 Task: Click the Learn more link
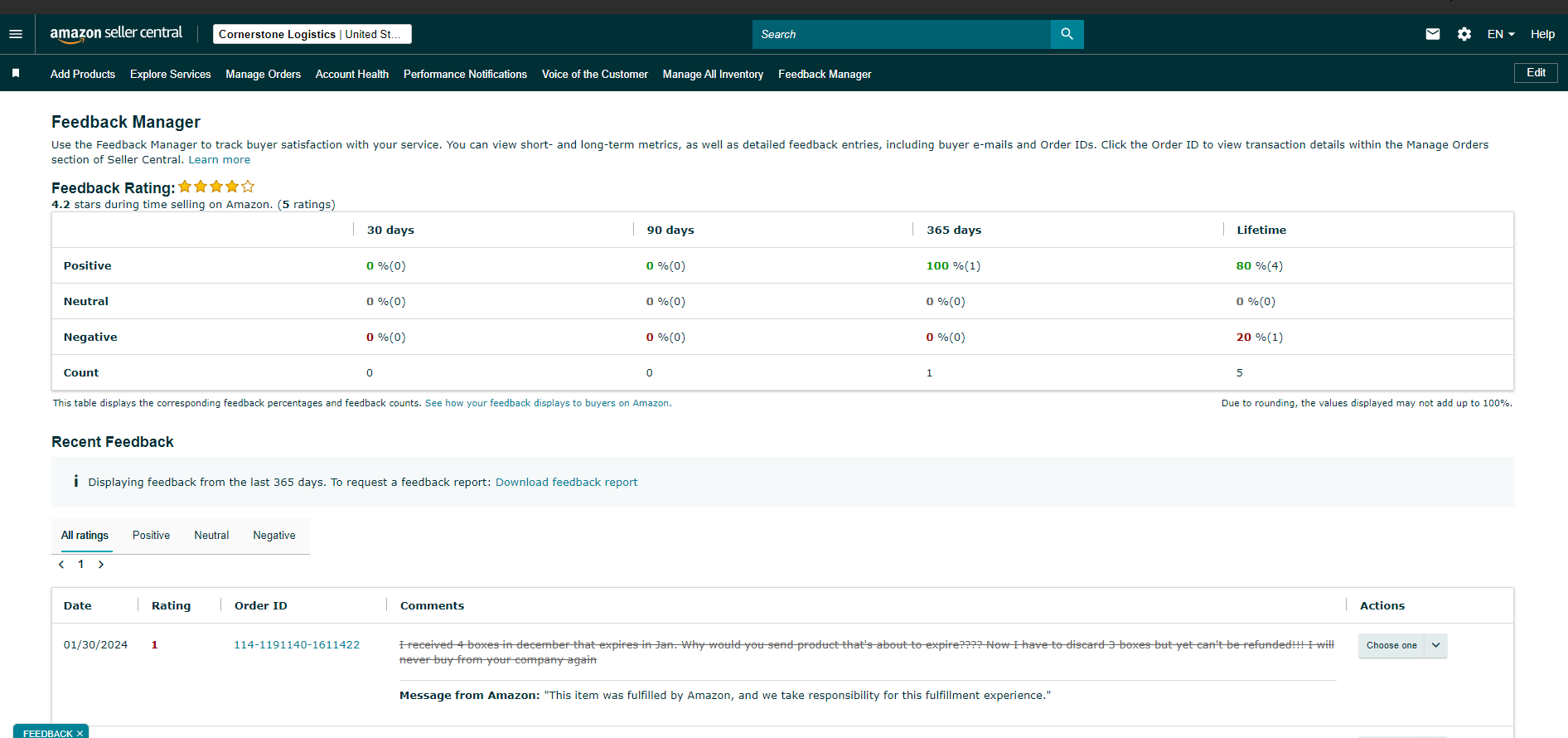pyautogui.click(x=220, y=160)
